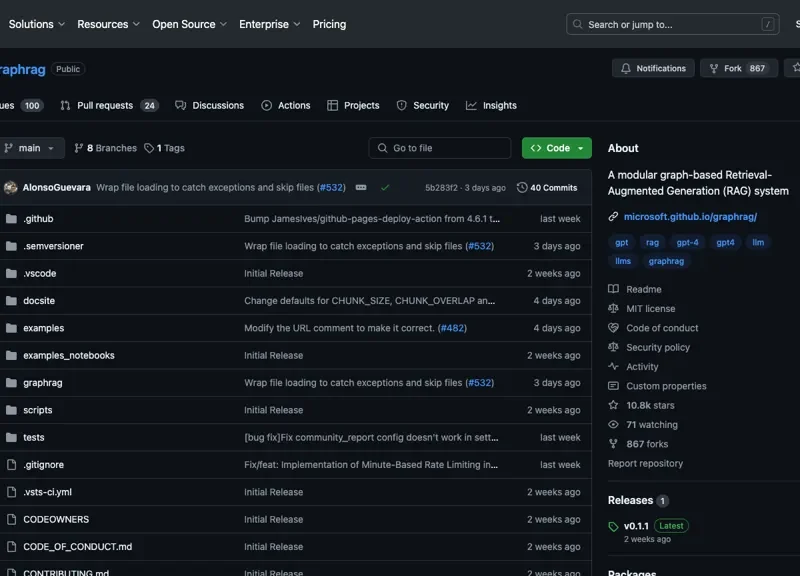Open the Custom properties link
Viewport: 800px width, 576px height.
657,386
